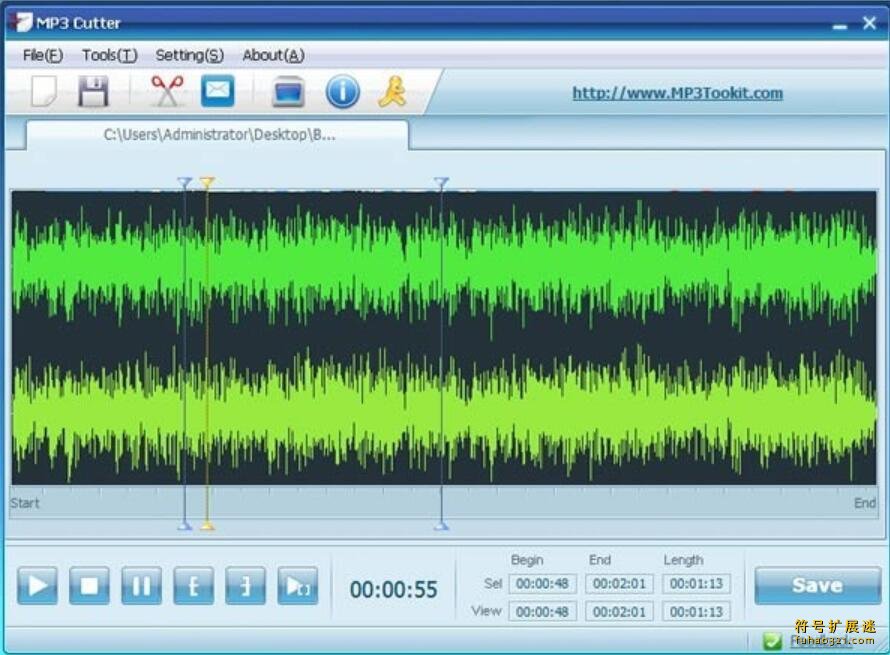
Task: Select the C:\Users\Administrator\Desktop\B... tab
Action: [x=217, y=135]
